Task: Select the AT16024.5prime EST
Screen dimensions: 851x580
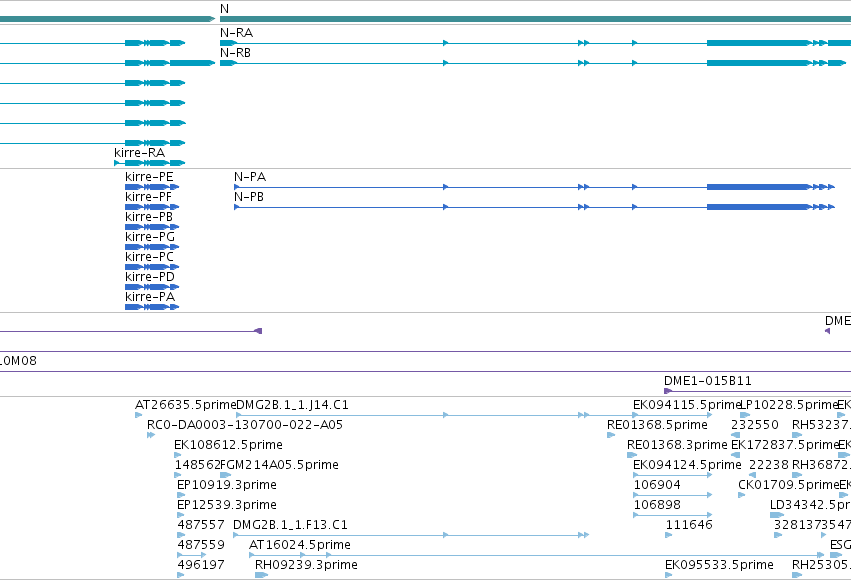Action: [537, 555]
